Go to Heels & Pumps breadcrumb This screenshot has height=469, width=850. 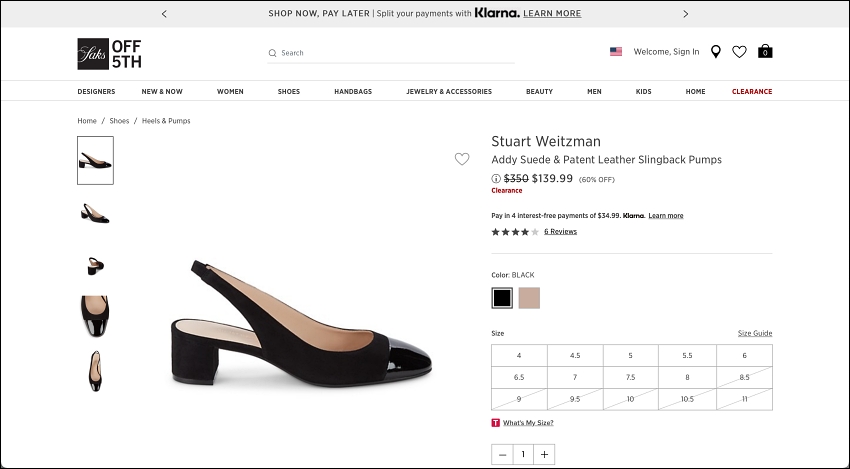pos(166,121)
